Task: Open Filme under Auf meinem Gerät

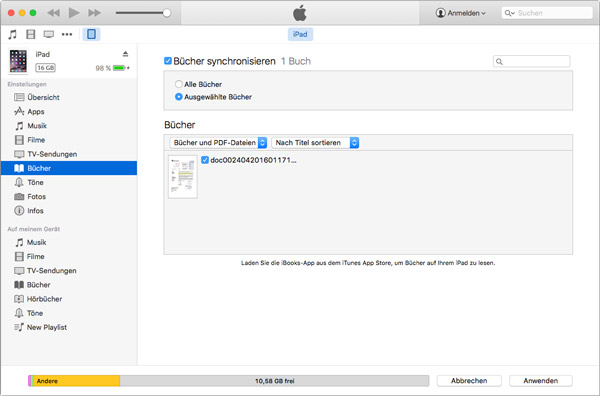Action: pyautogui.click(x=69, y=256)
